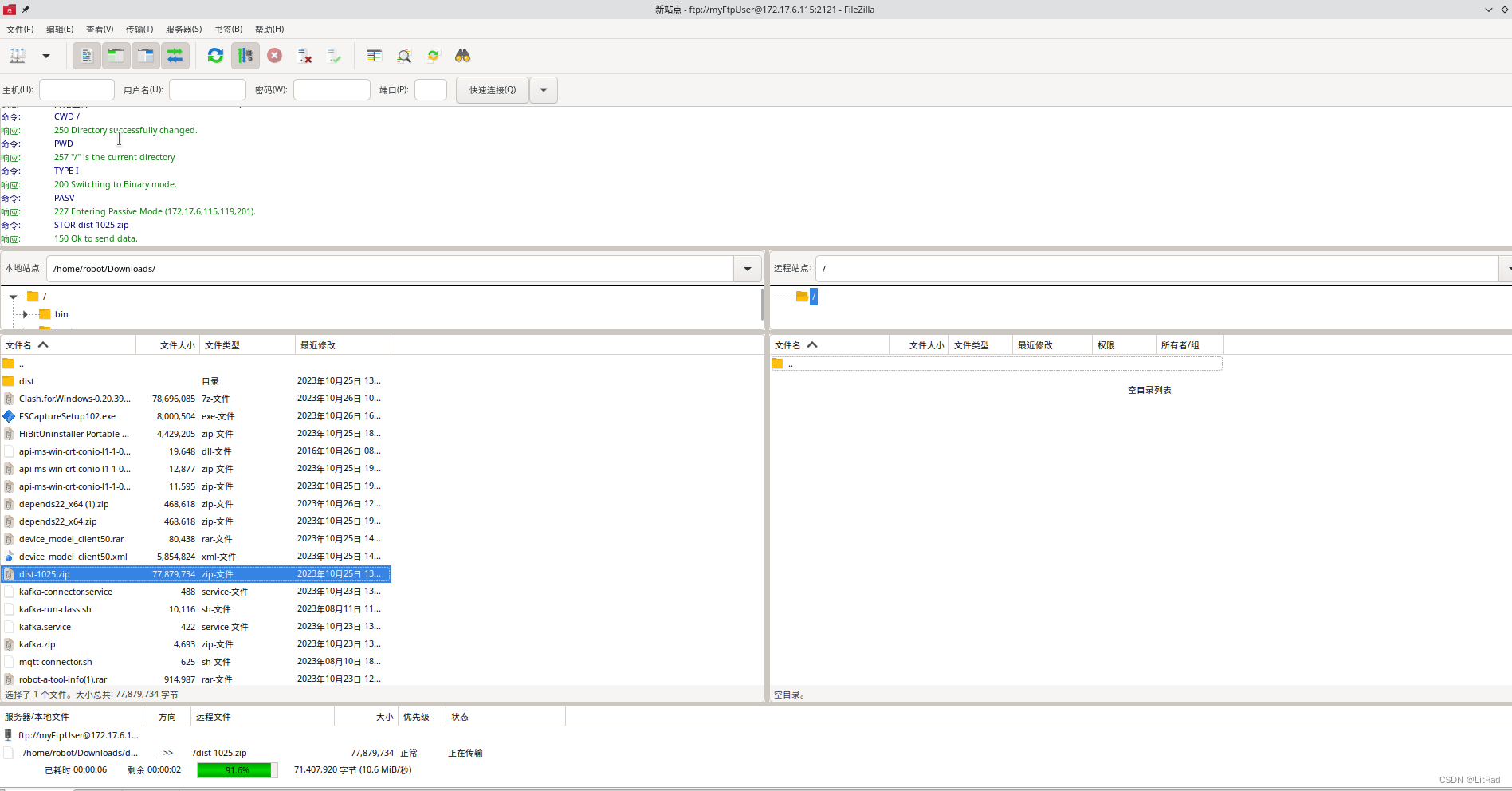Select device_model_client50.rar file
The image size is (1512, 791).
[x=196, y=539]
